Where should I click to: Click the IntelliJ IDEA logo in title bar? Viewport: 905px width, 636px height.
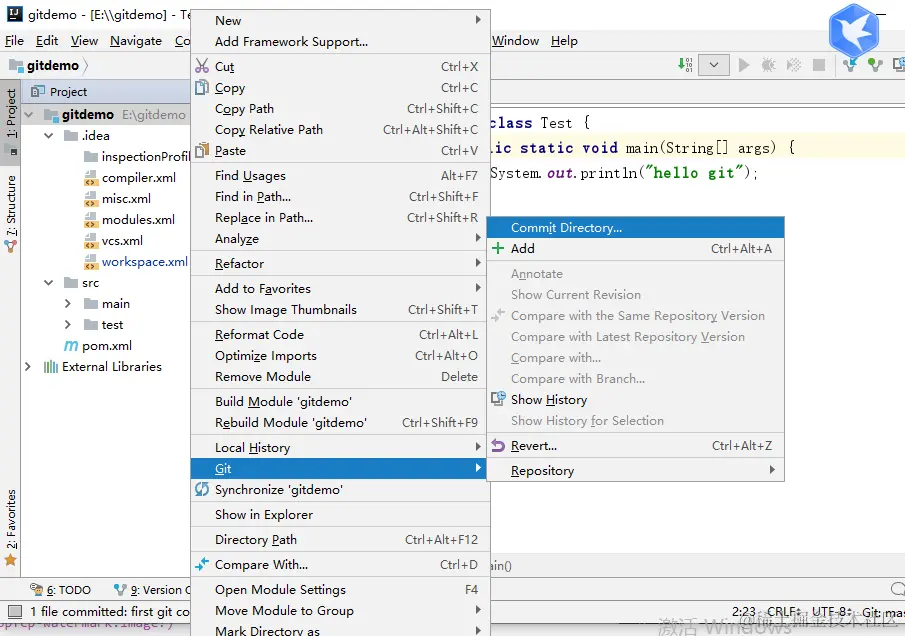click(x=14, y=14)
